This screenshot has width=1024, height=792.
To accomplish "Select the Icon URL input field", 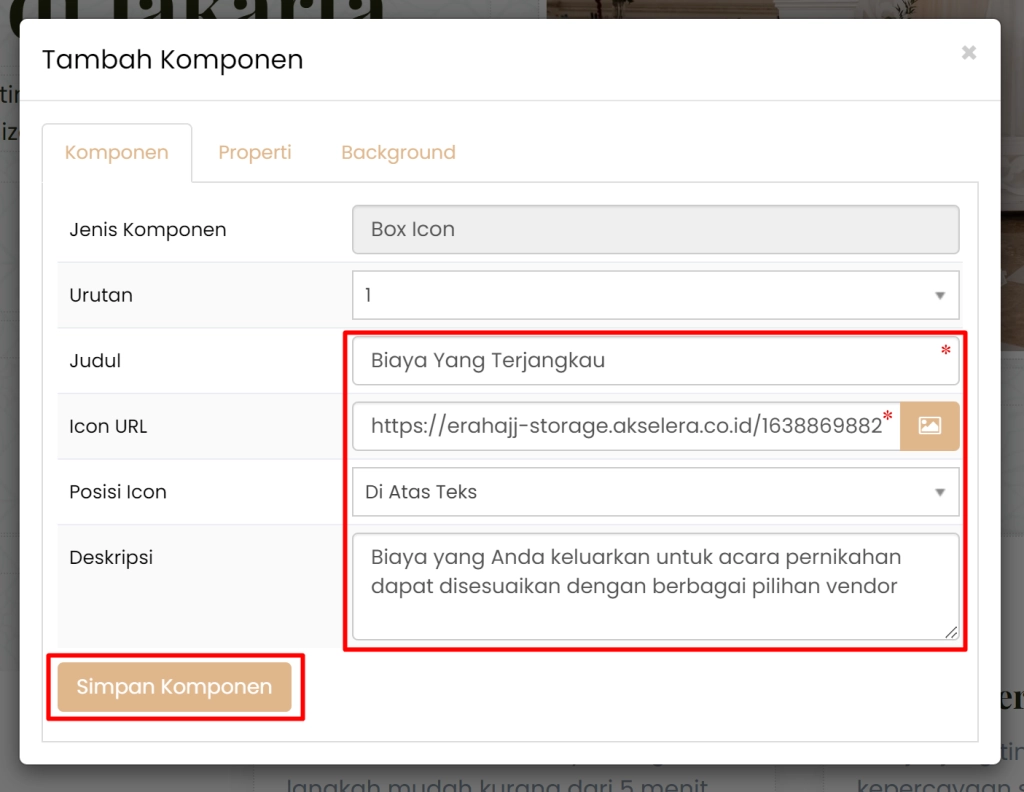I will point(620,425).
